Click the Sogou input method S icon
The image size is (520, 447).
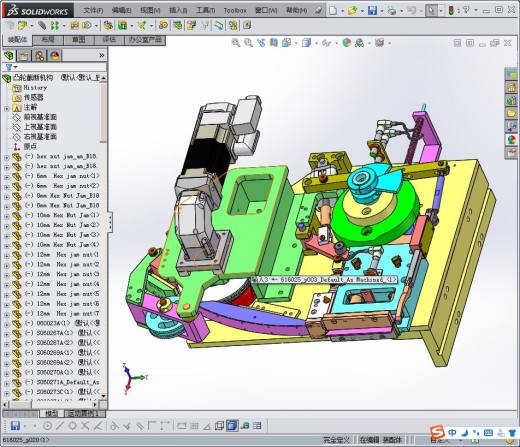tap(437, 433)
